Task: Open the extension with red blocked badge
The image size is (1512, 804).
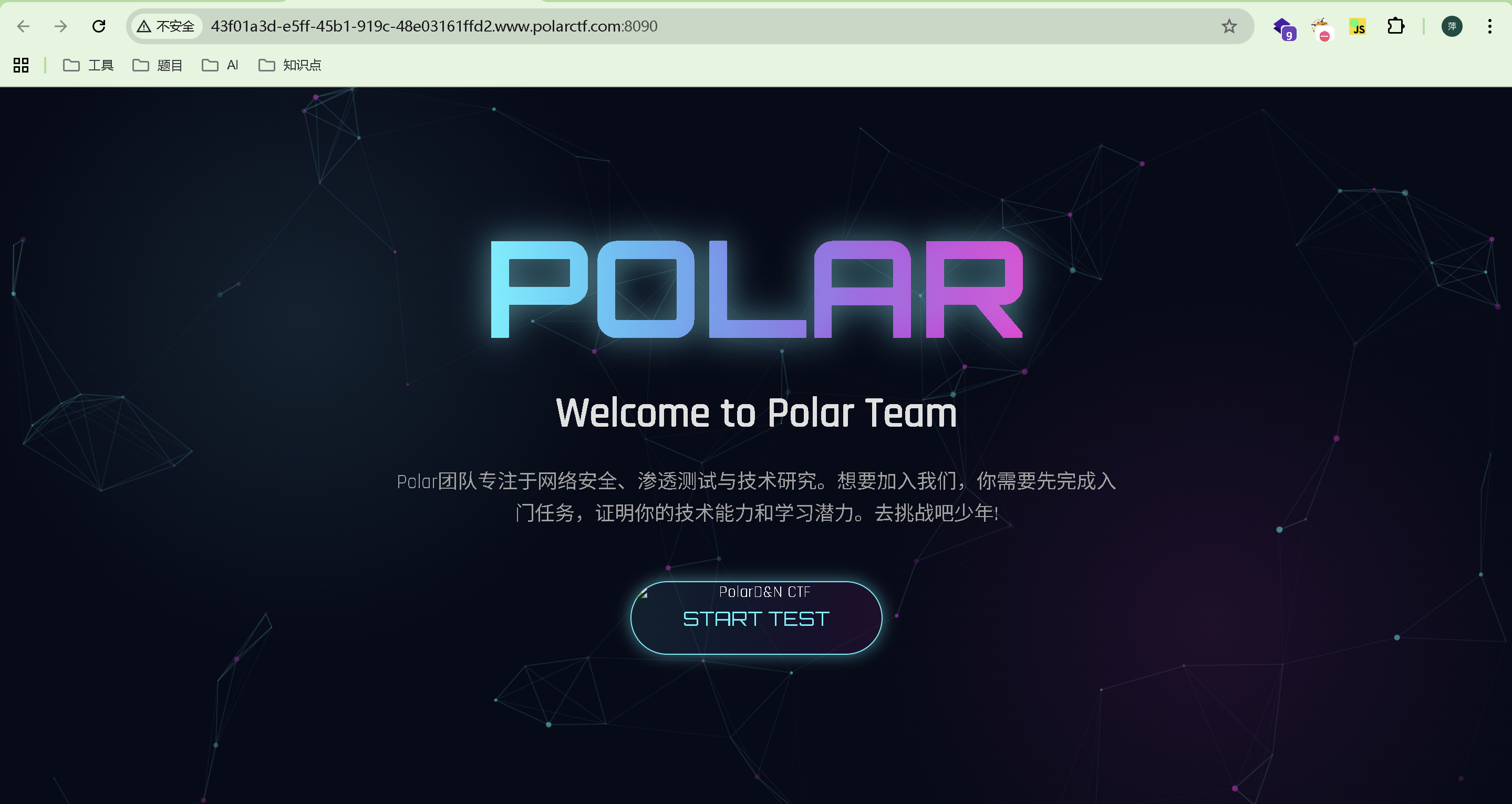Action: click(1321, 27)
